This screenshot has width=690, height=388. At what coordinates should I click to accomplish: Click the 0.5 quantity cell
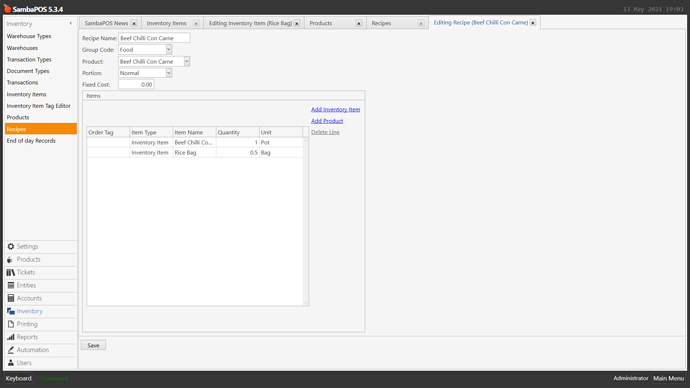(237, 153)
